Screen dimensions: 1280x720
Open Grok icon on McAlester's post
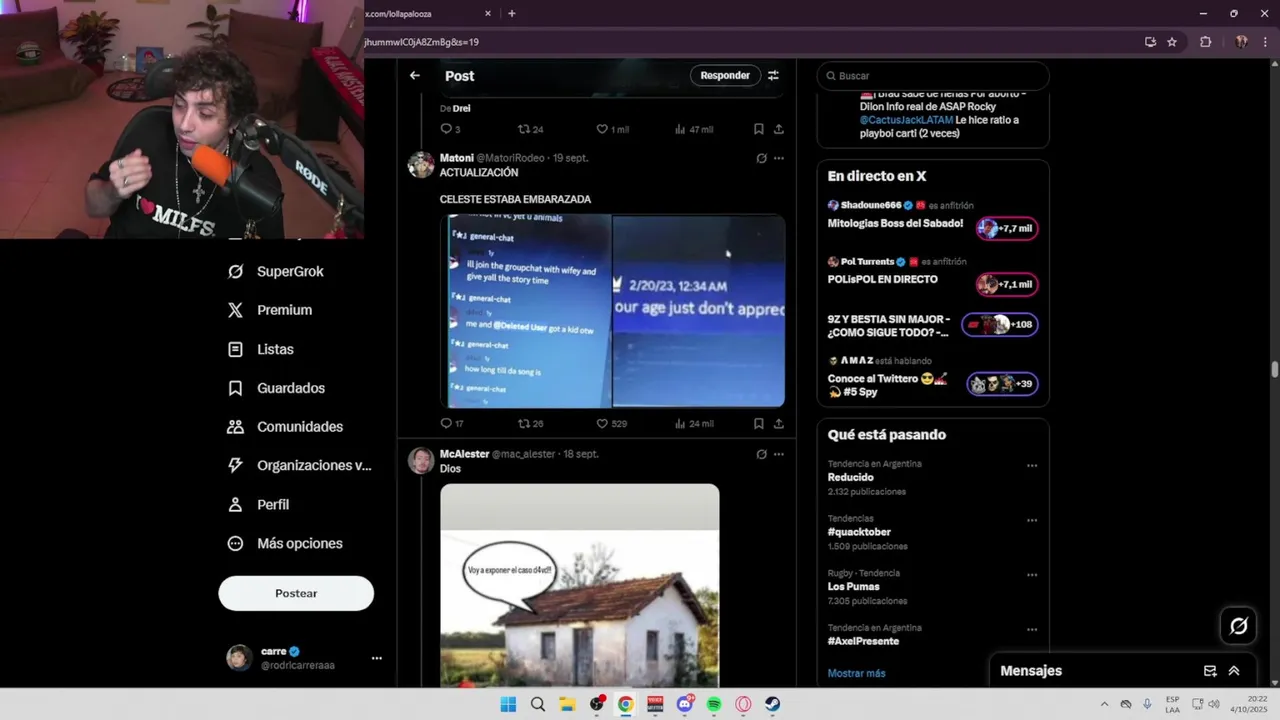pyautogui.click(x=761, y=454)
